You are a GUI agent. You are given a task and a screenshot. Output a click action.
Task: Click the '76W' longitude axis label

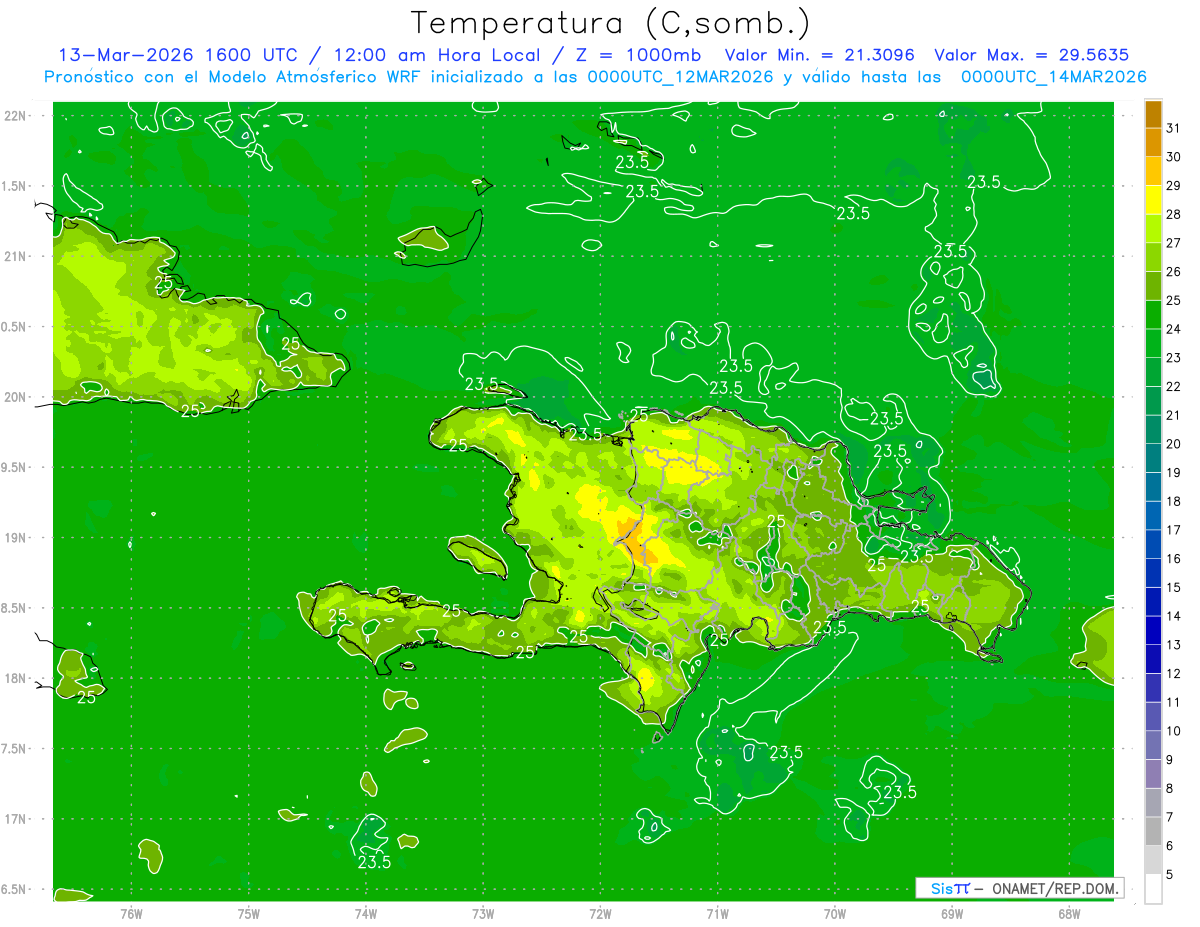(131, 913)
